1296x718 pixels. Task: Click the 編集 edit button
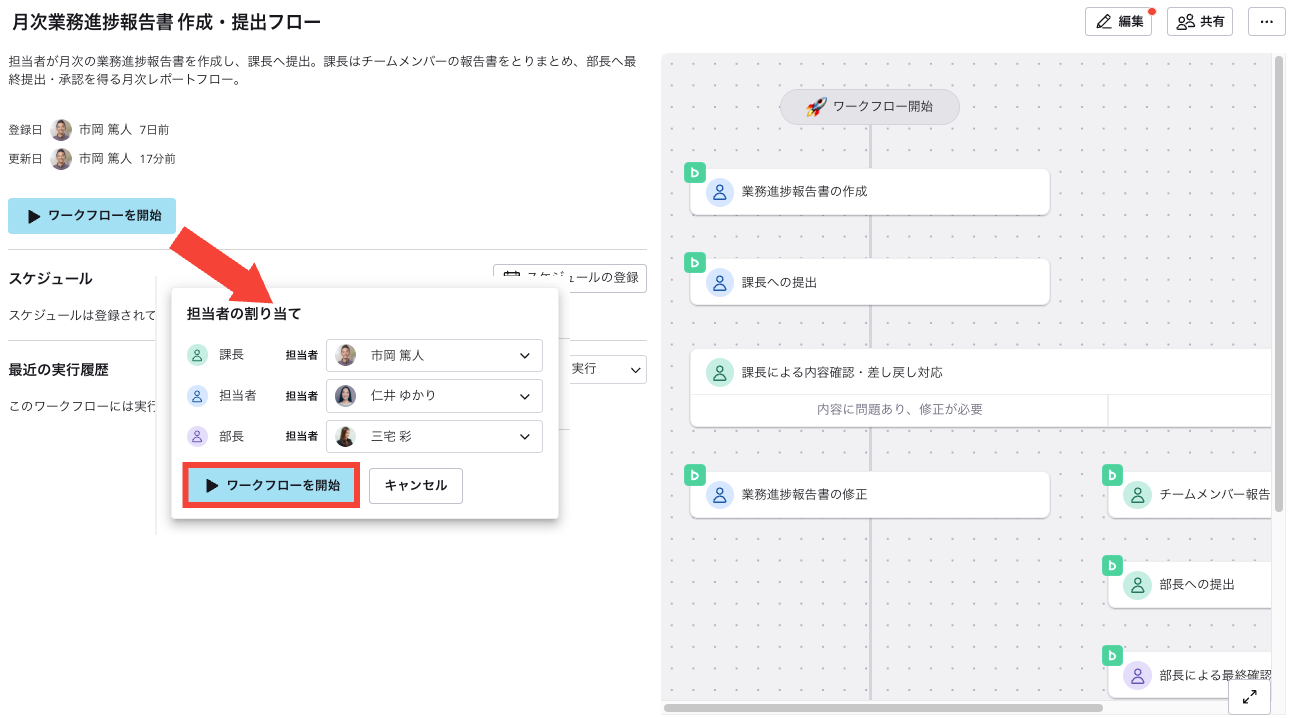(x=1118, y=21)
